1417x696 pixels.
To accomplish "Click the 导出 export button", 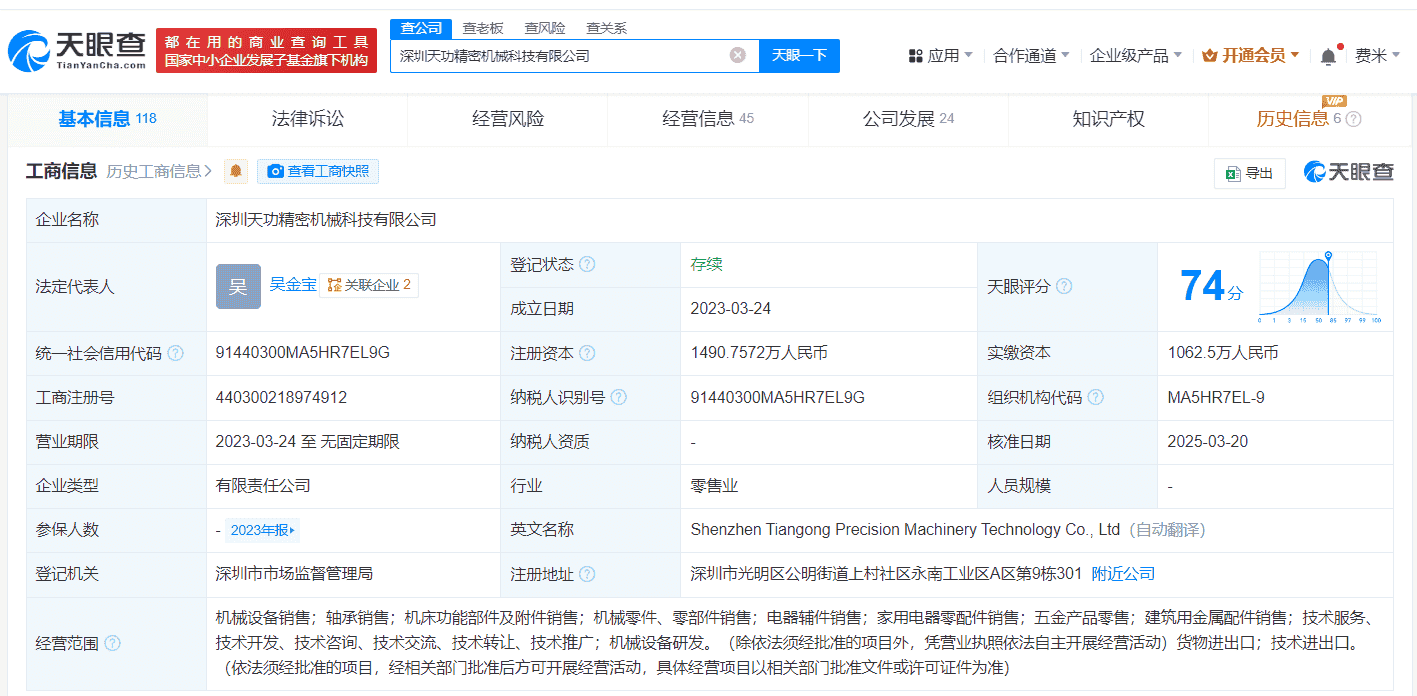I will pyautogui.click(x=1249, y=173).
